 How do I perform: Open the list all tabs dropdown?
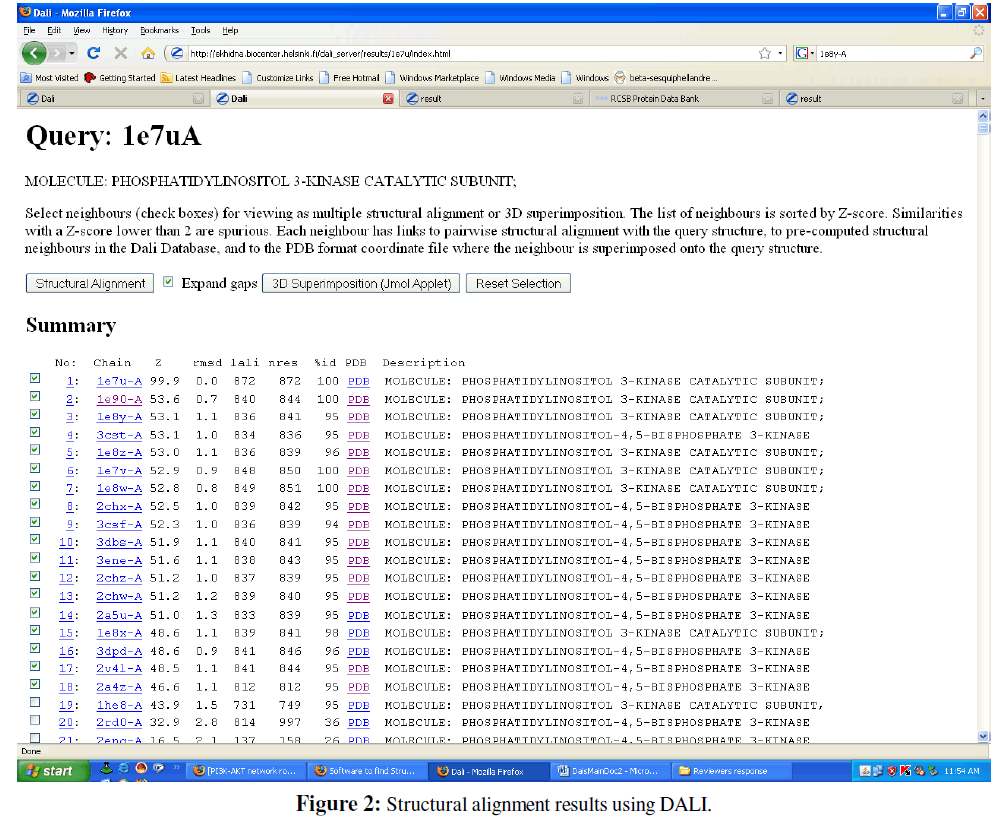point(982,99)
